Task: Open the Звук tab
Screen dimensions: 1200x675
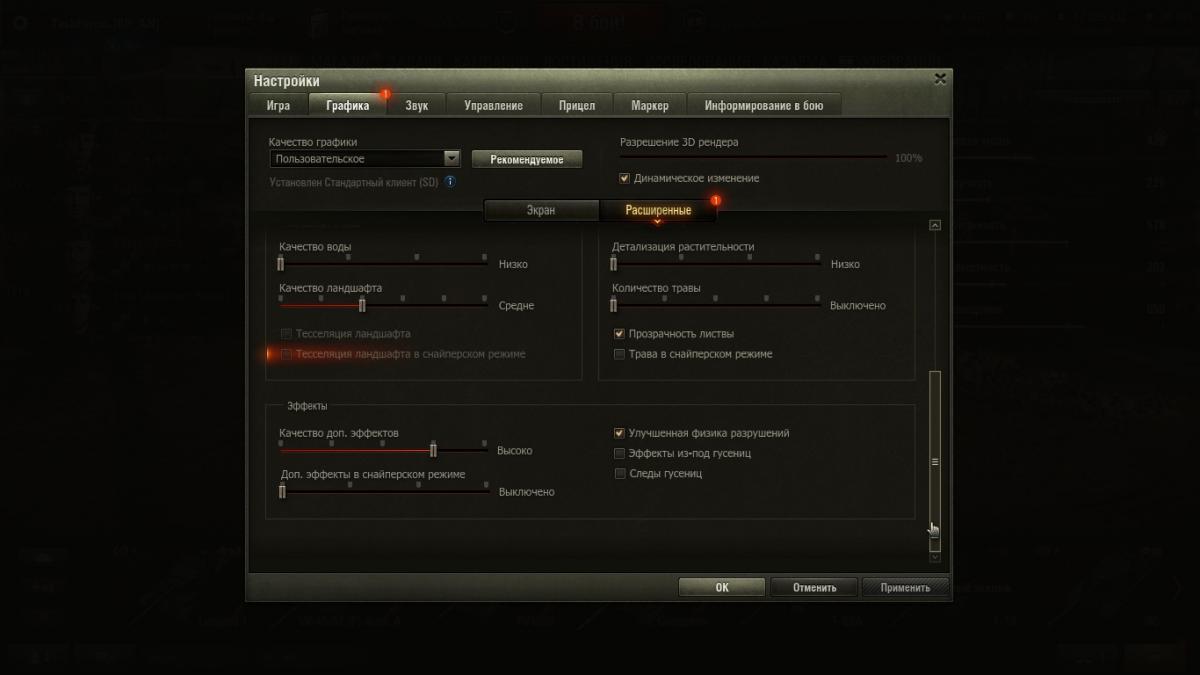Action: point(417,105)
